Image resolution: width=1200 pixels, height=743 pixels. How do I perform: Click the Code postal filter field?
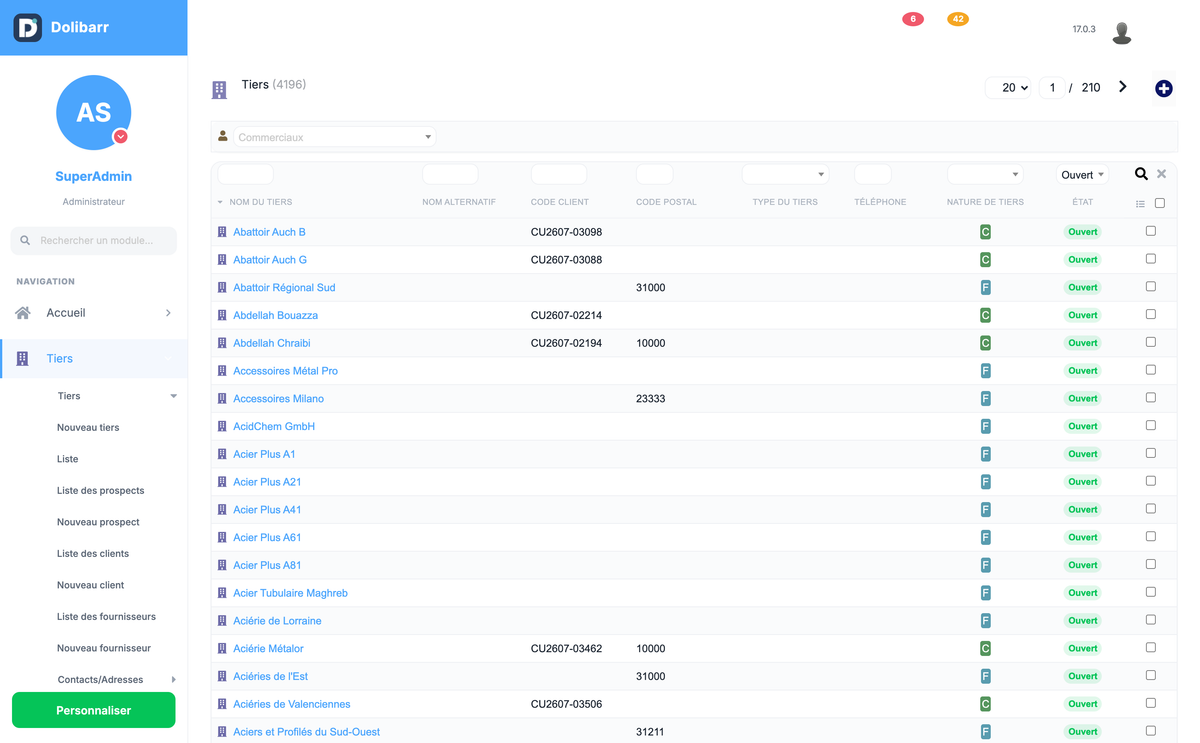(x=654, y=174)
